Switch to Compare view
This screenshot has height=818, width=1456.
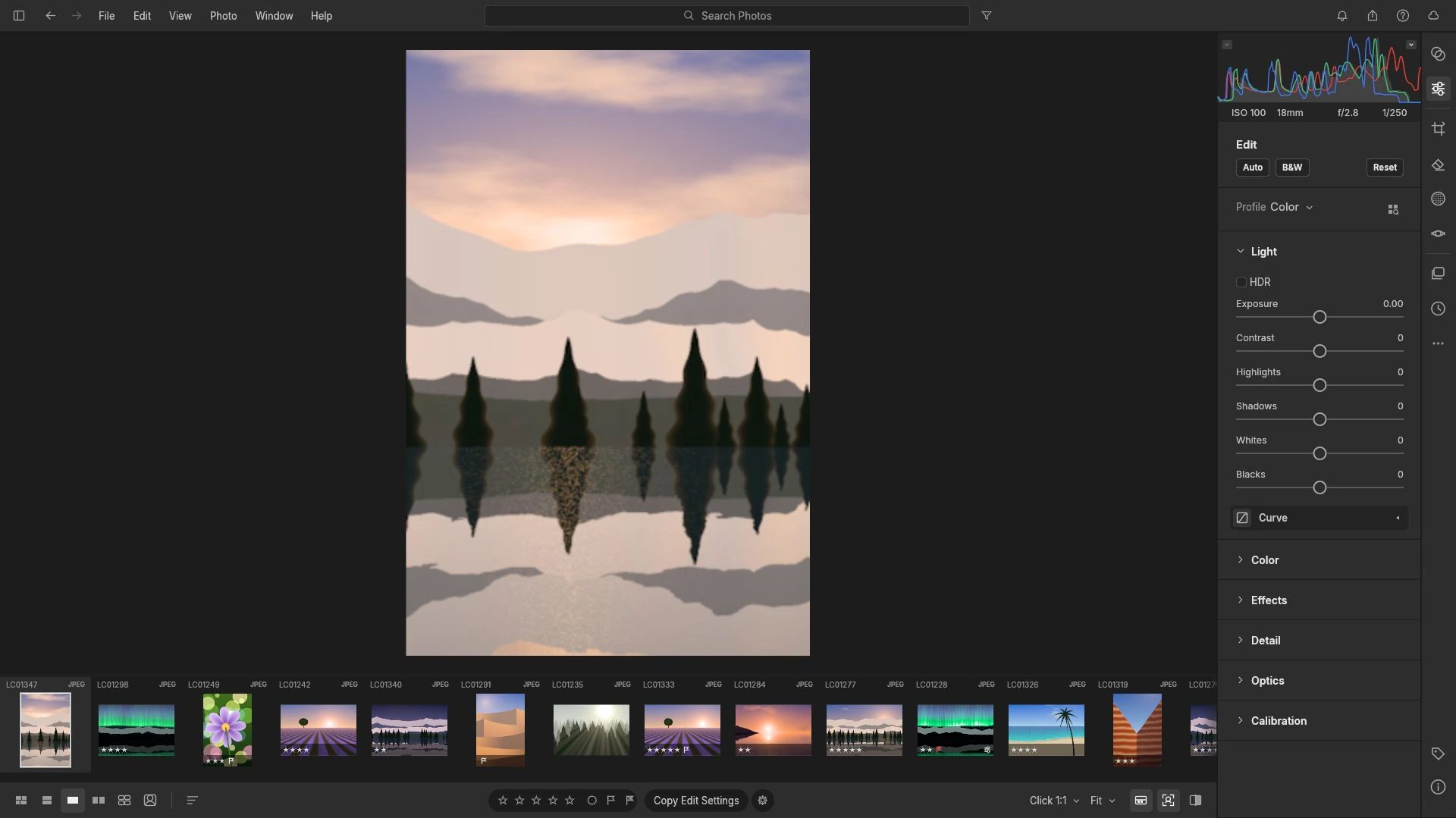[x=99, y=801]
